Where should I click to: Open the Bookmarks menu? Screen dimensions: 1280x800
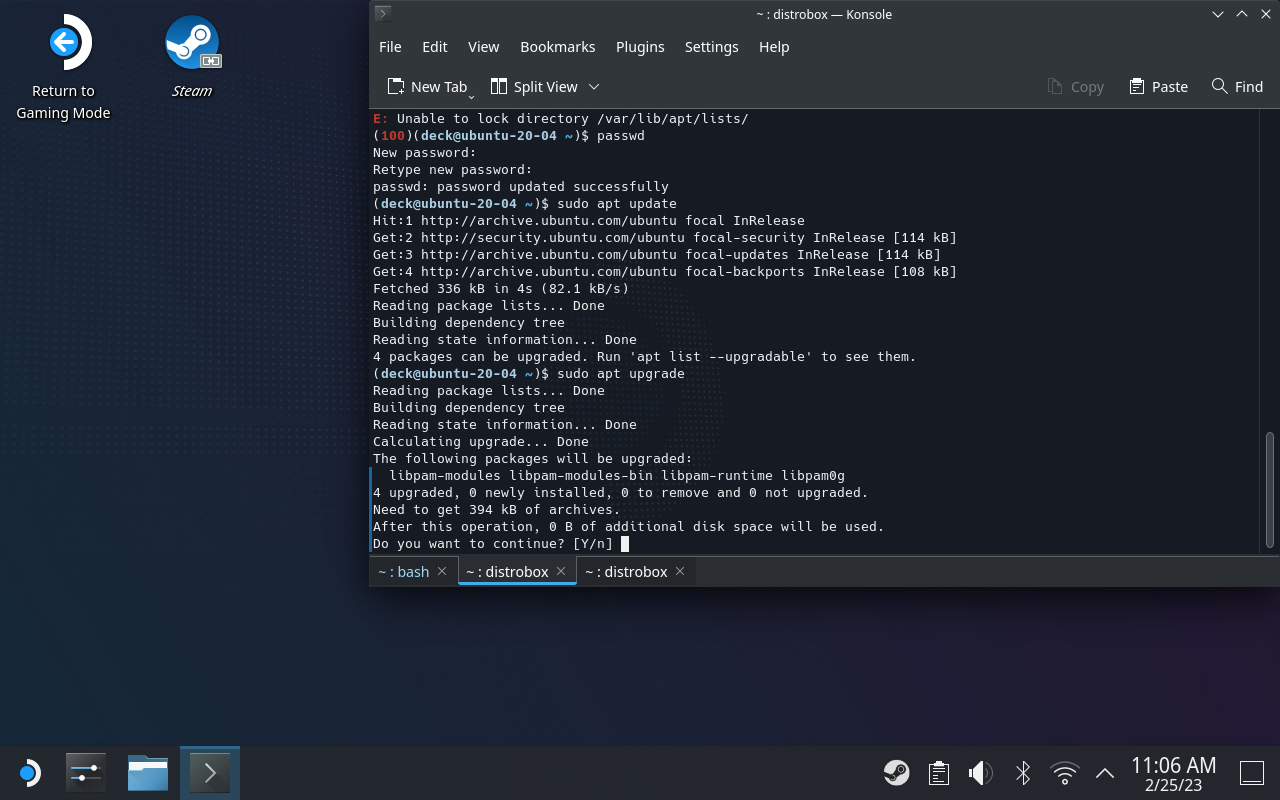pos(558,47)
